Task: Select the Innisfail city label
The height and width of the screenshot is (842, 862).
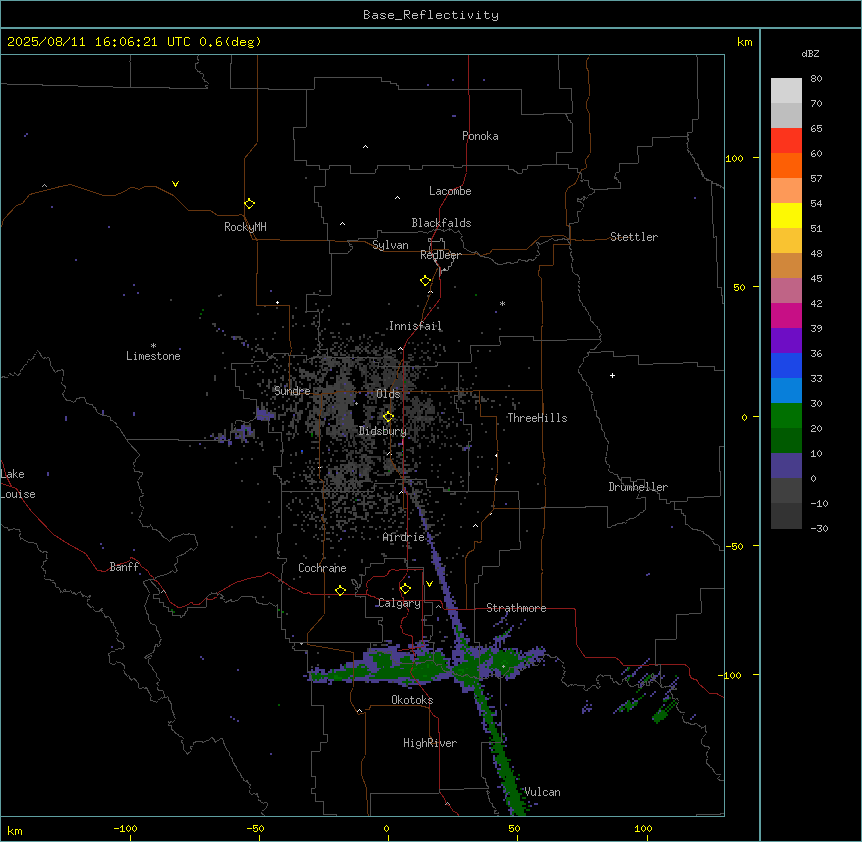Action: click(x=415, y=326)
